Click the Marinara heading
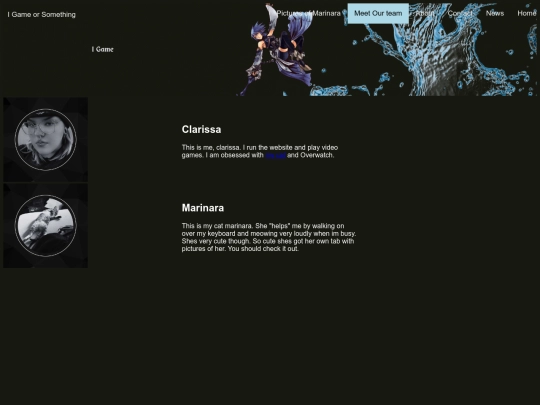This screenshot has width=540, height=405. (203, 208)
